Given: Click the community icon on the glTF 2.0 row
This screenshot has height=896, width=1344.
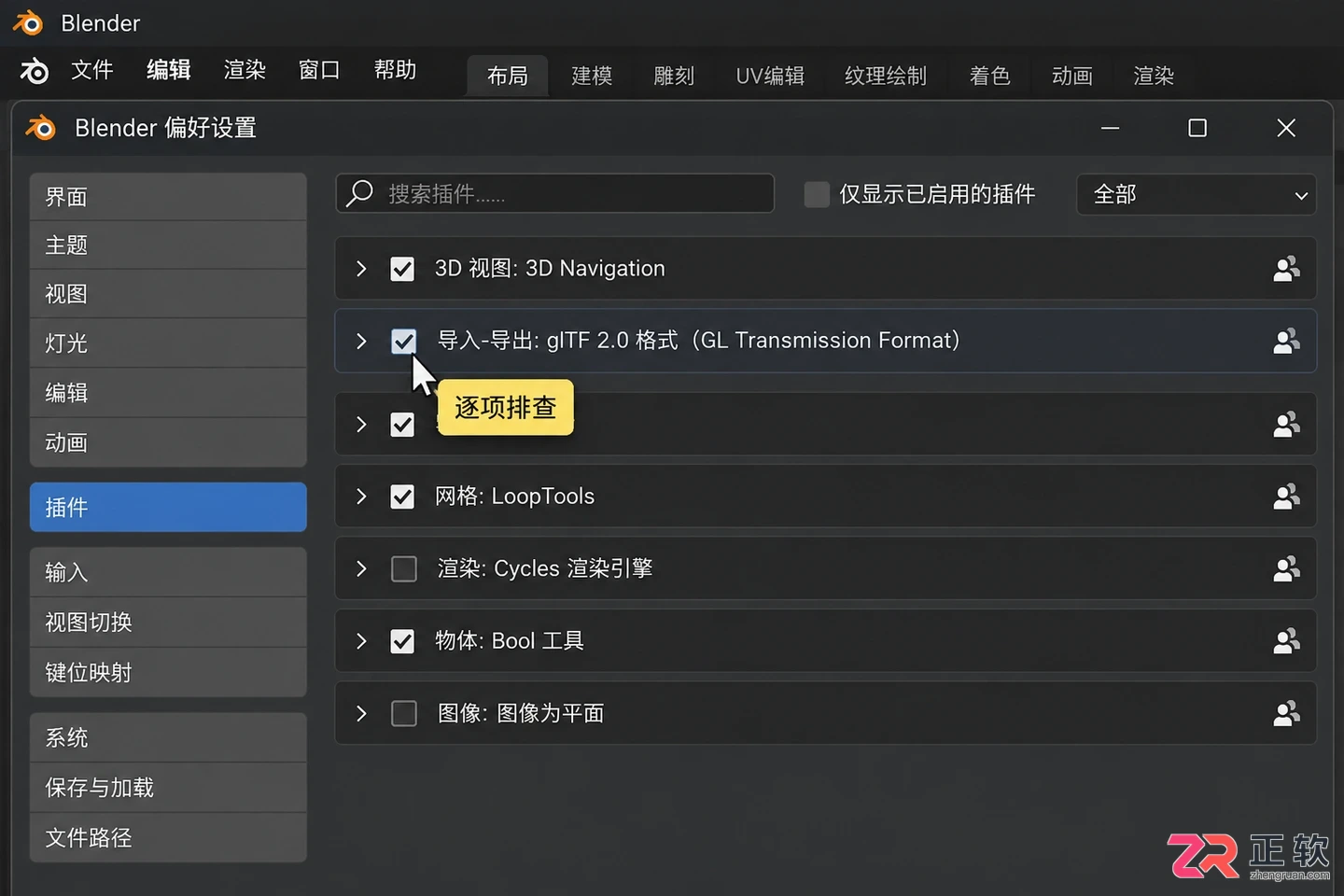Looking at the screenshot, I should tap(1287, 341).
